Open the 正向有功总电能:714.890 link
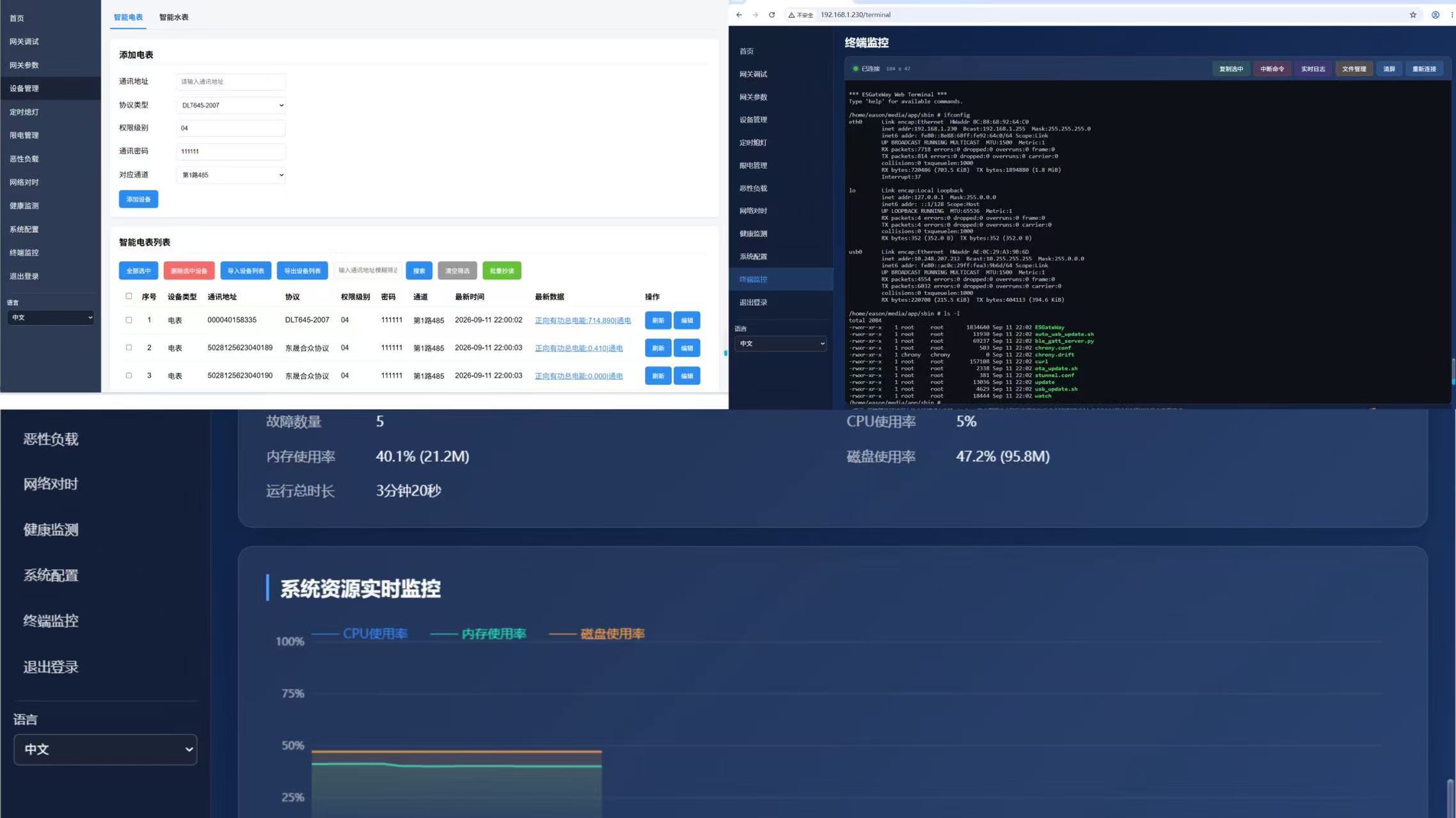Viewport: 1456px width, 818px height. tap(583, 320)
